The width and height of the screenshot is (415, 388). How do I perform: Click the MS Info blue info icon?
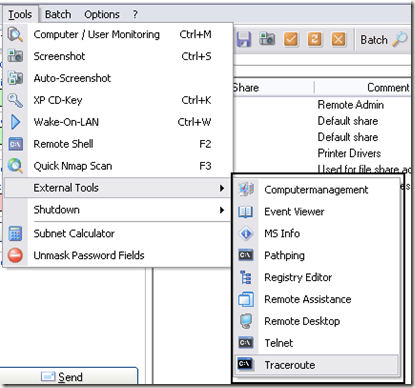click(x=246, y=234)
